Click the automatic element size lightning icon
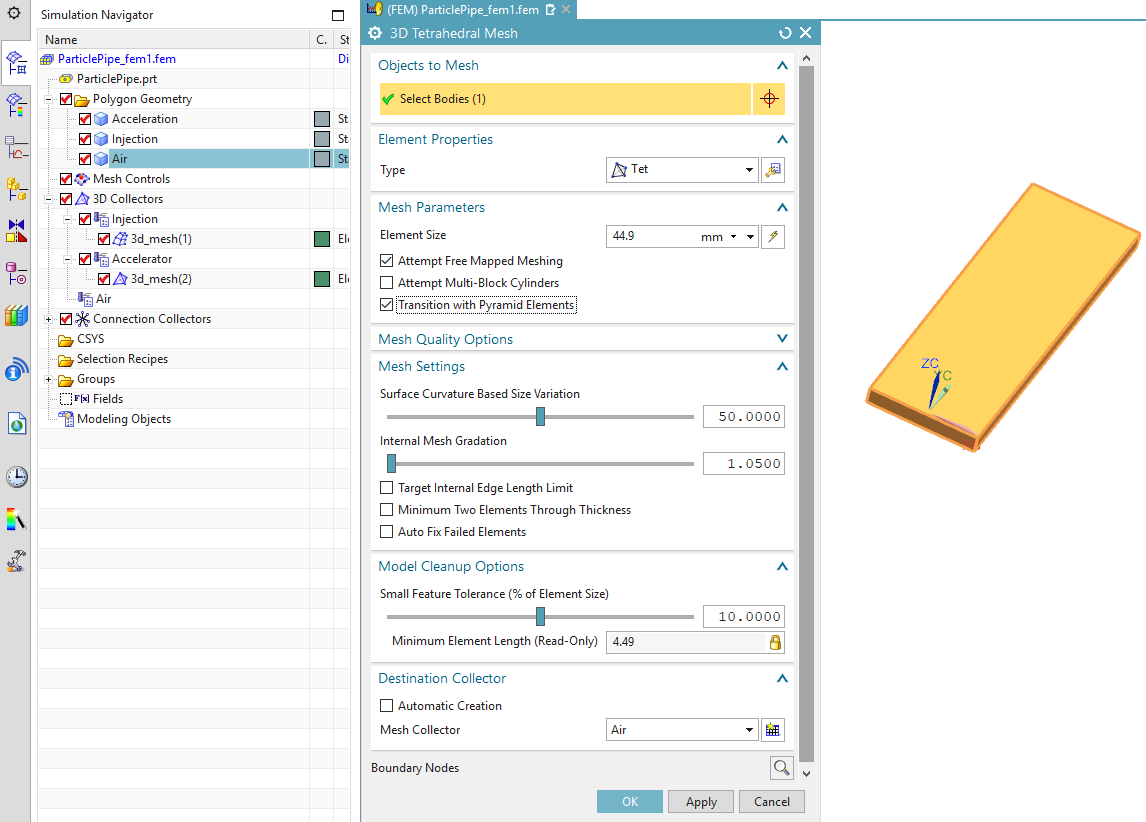The width and height of the screenshot is (1146, 822). tap(772, 237)
